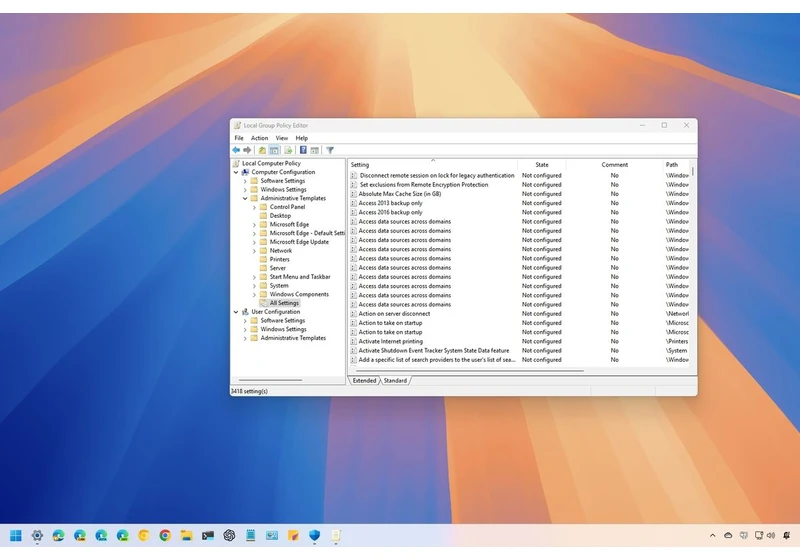The width and height of the screenshot is (800, 560).
Task: Select Add a specific list of search providers
Action: (437, 360)
